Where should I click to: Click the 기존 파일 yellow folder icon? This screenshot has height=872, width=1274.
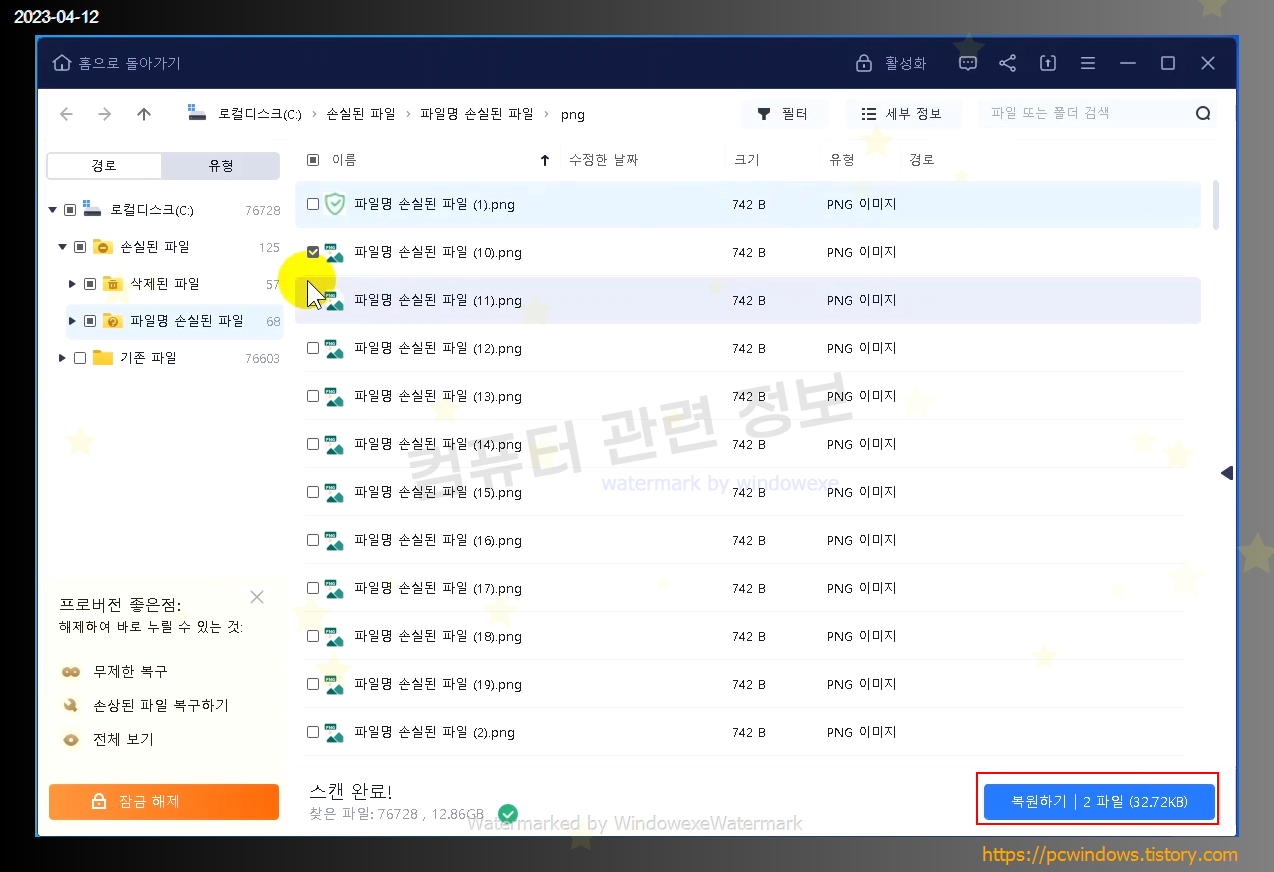(x=102, y=357)
